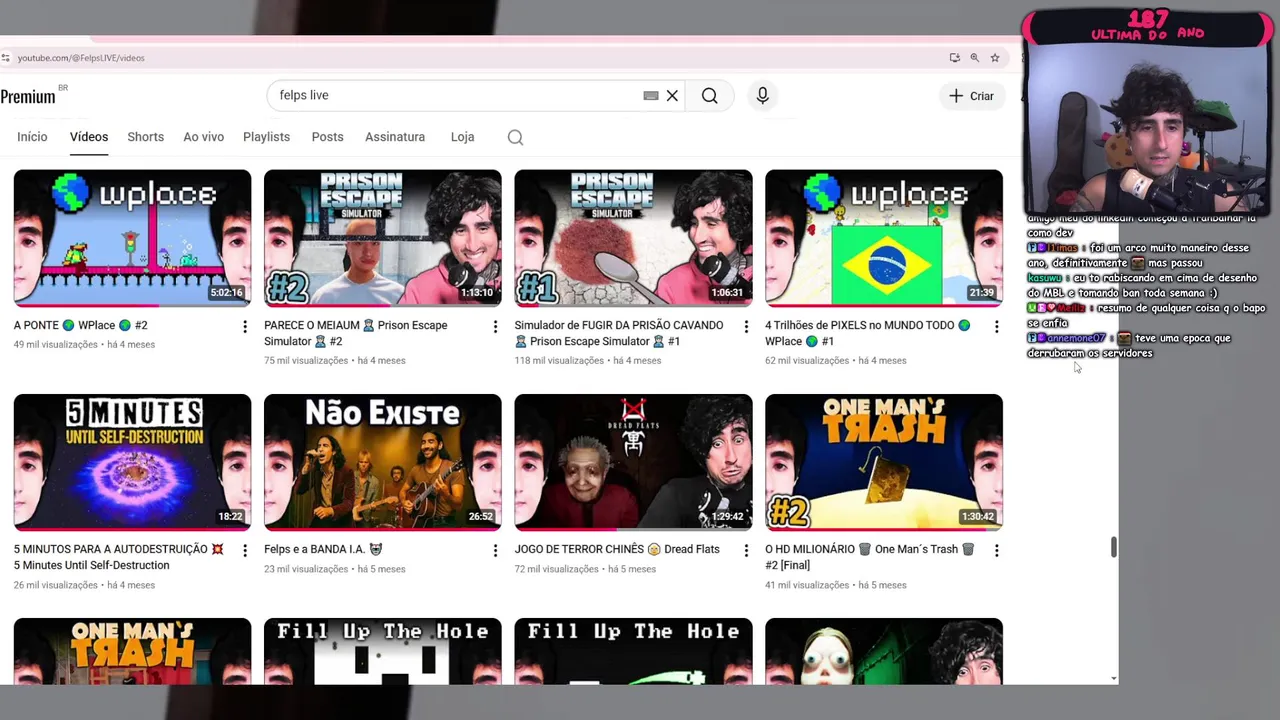Click chat username kasuwu
This screenshot has height=720, width=1280.
1045,278
